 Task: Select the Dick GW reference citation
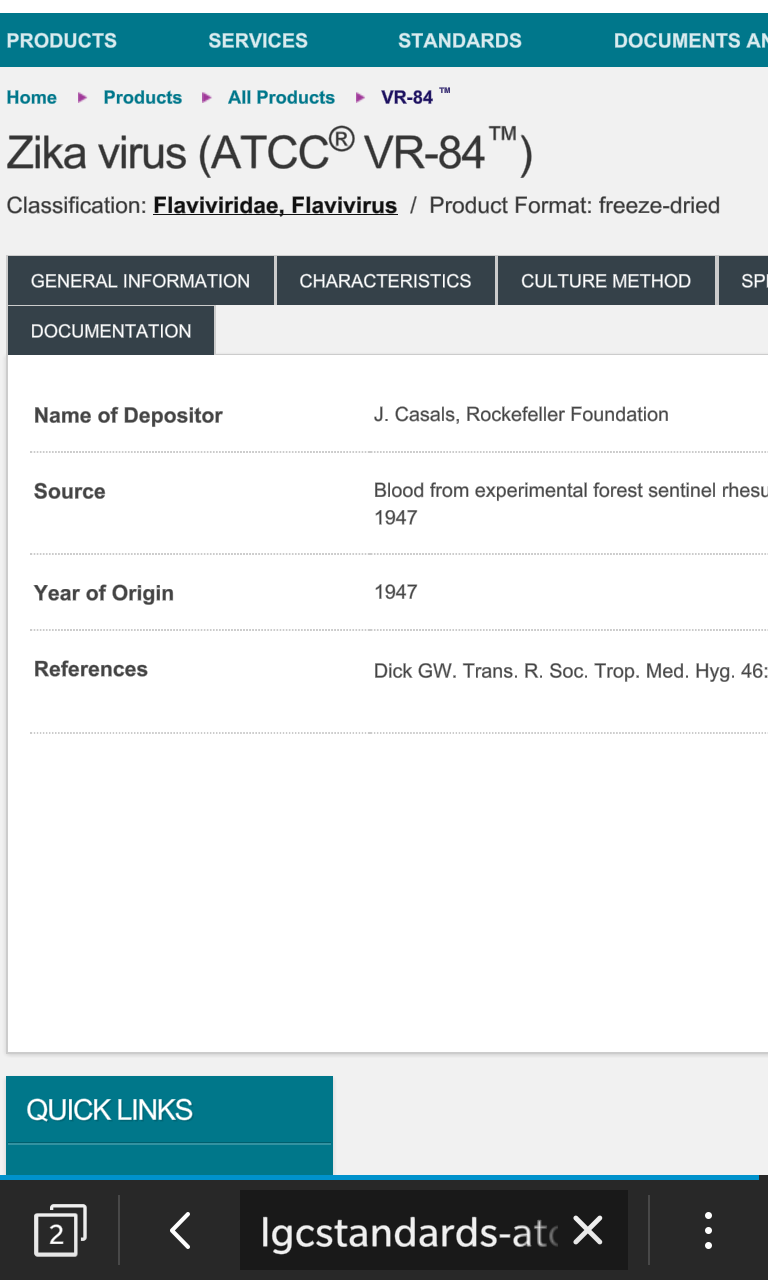click(x=571, y=671)
